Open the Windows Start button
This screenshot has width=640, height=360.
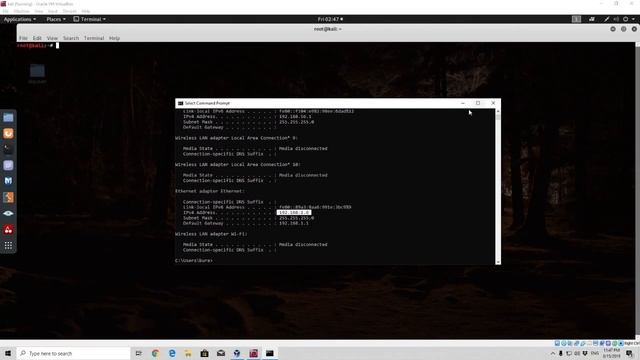pyautogui.click(x=8, y=353)
